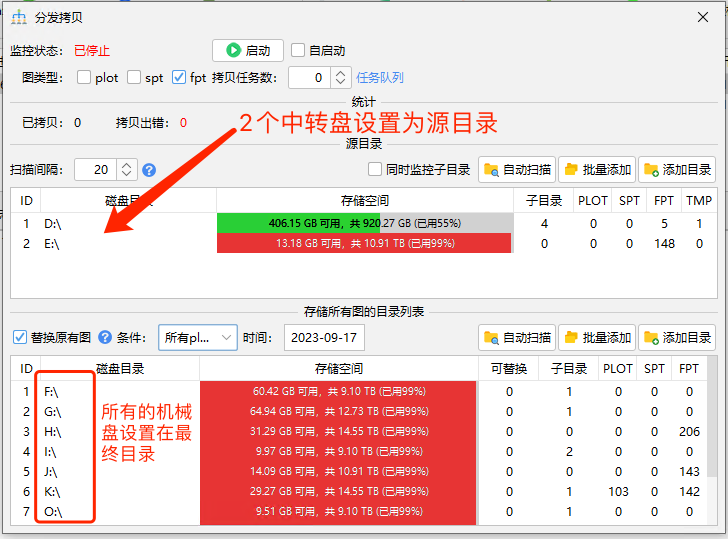Click the blue help question-mark icon
The width and height of the screenshot is (728, 539).
pos(149,170)
